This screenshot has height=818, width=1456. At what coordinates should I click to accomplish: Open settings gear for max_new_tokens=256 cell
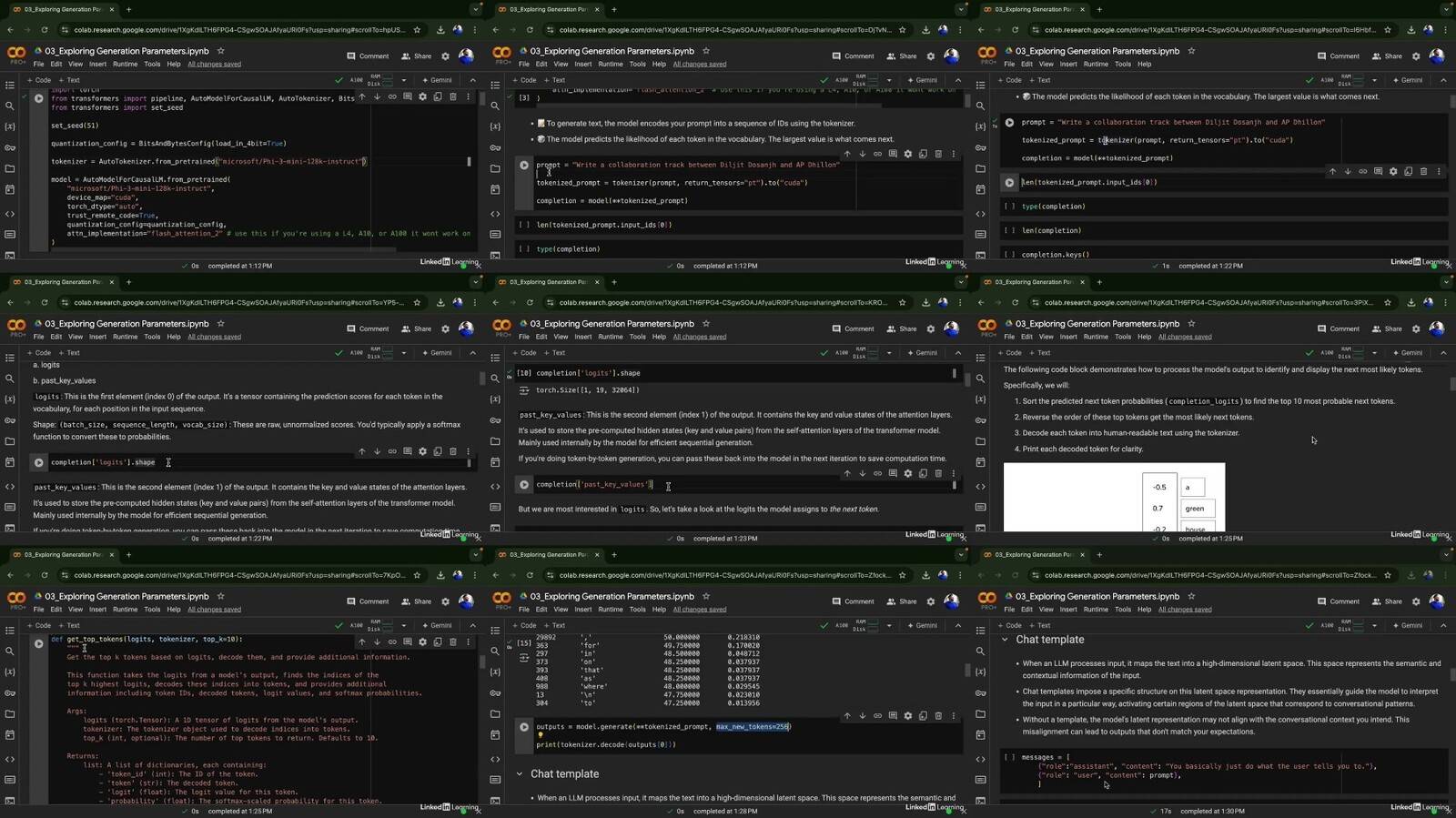907,716
